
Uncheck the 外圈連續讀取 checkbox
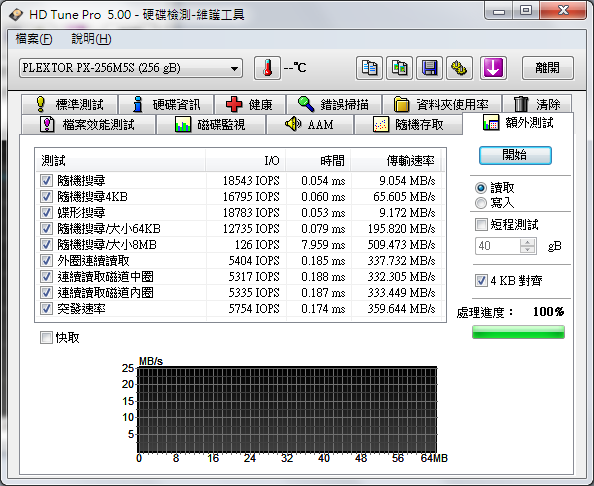point(46,261)
